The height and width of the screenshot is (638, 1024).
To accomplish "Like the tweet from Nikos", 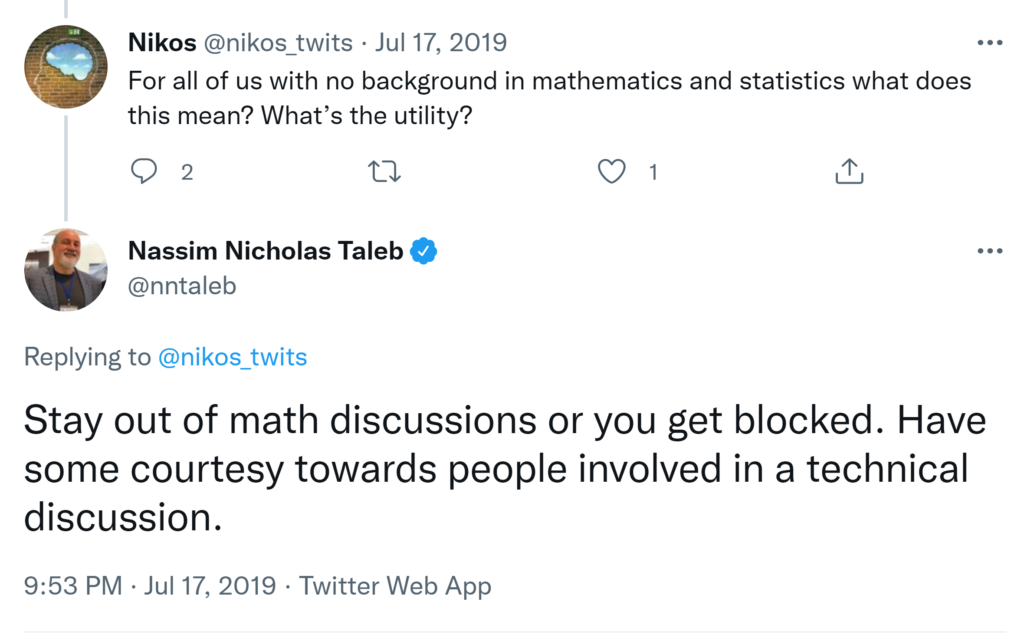I will [x=611, y=172].
